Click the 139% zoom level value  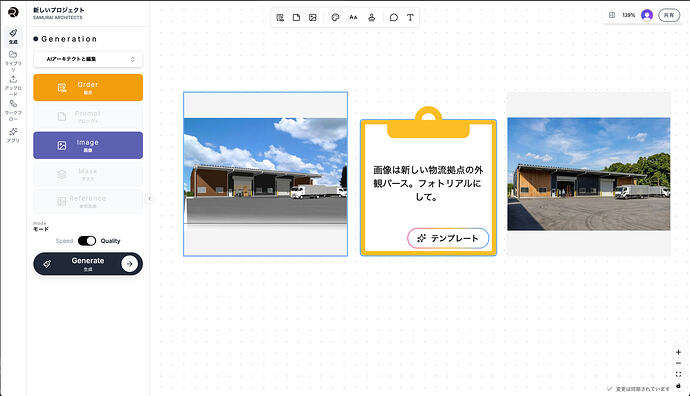[628, 15]
